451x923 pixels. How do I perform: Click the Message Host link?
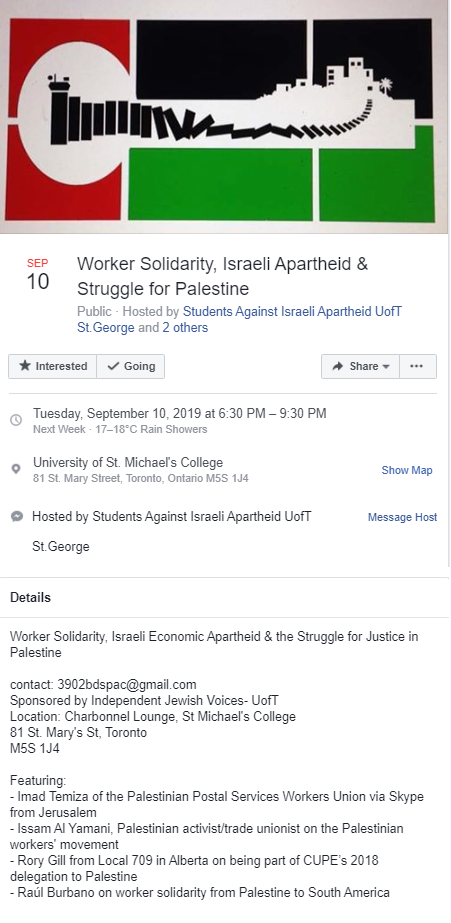tap(402, 517)
